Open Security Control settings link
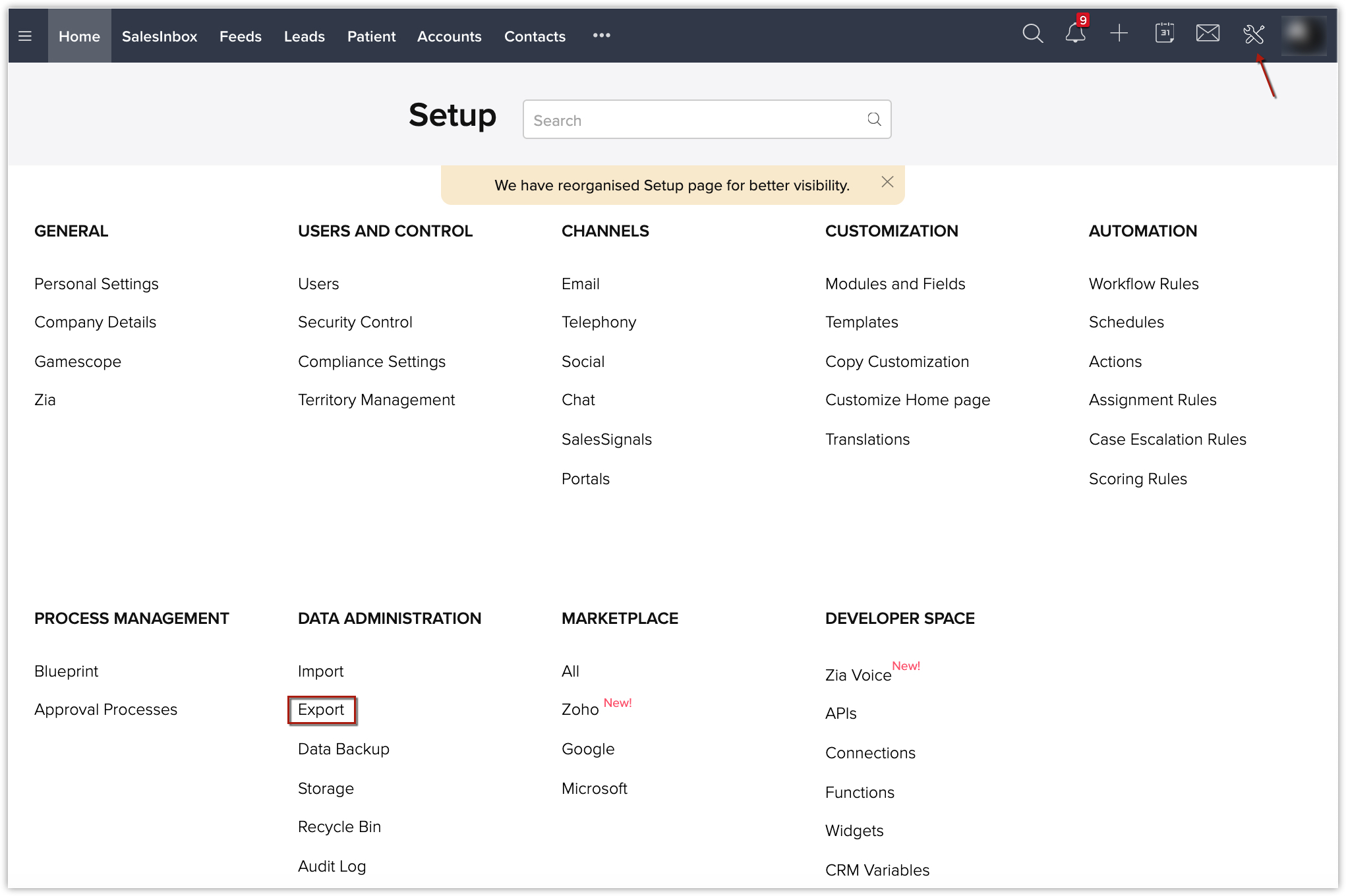 tap(355, 322)
